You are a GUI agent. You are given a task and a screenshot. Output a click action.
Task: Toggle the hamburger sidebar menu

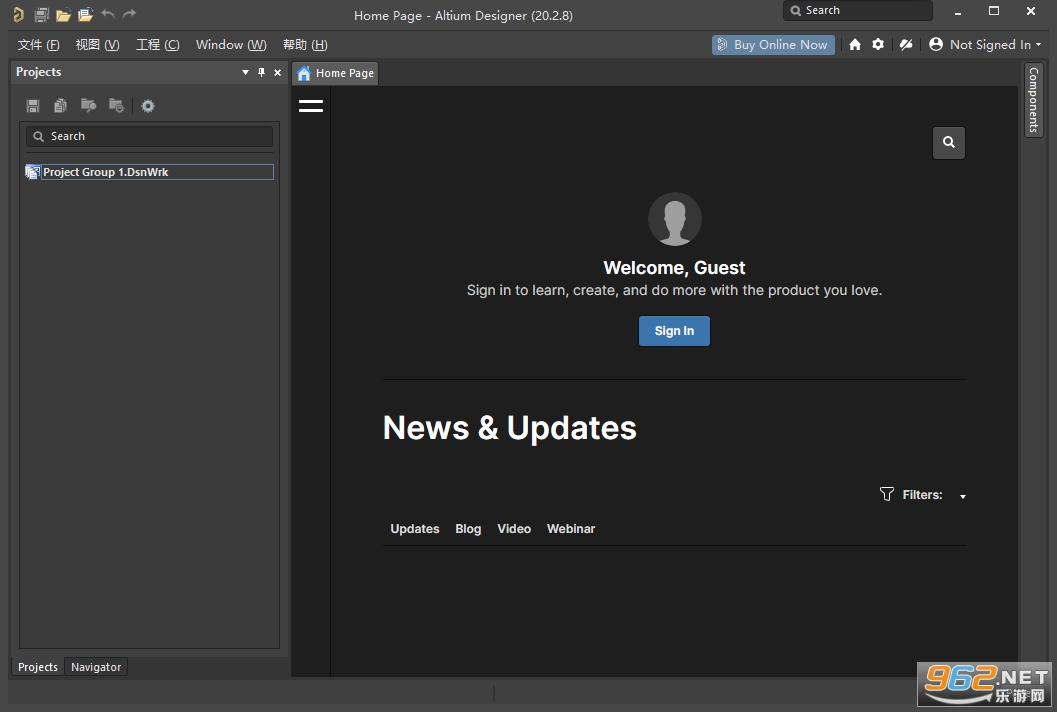coord(311,106)
